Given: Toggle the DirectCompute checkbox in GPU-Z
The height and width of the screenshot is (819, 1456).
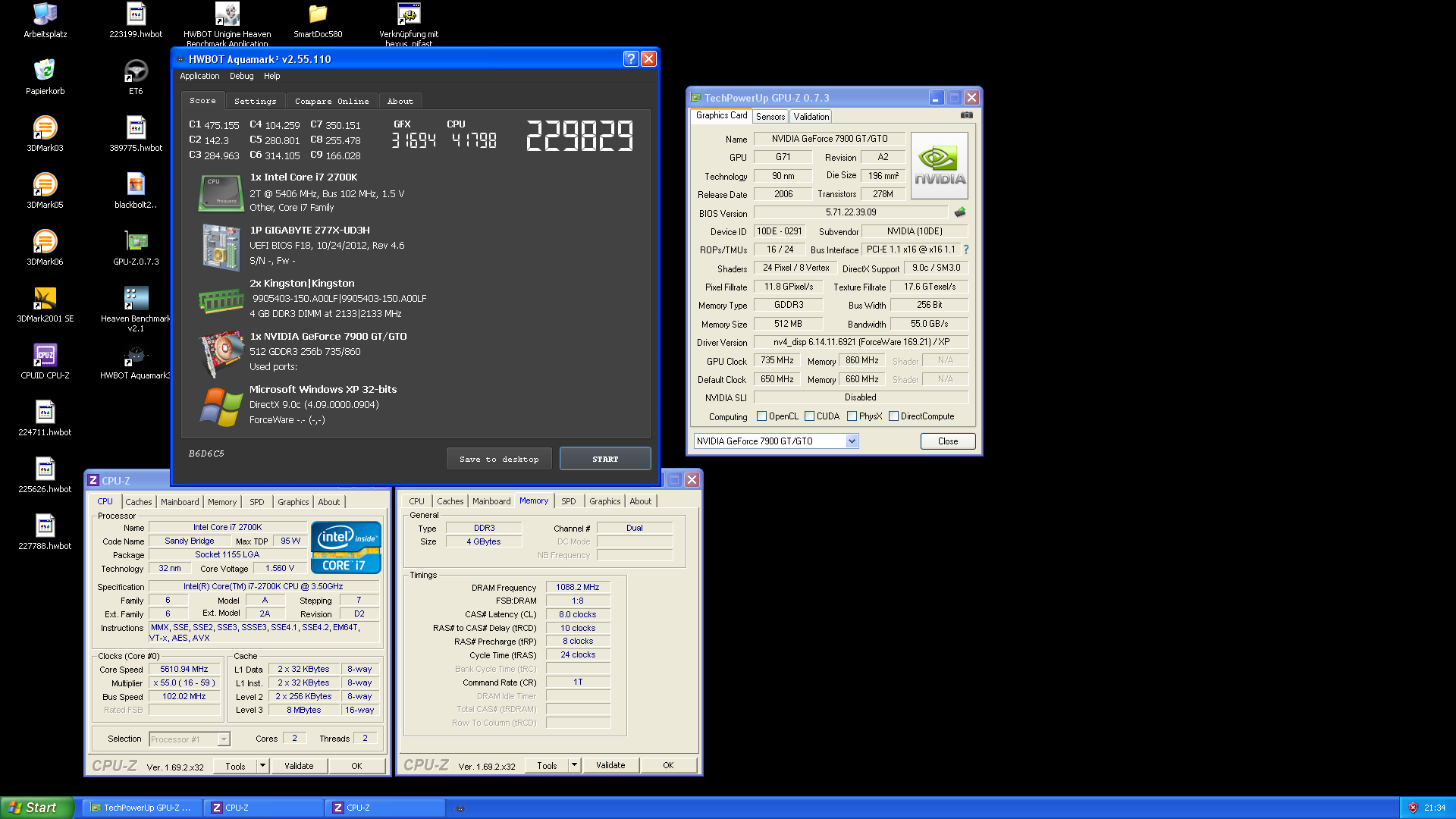Looking at the screenshot, I should pyautogui.click(x=893, y=416).
